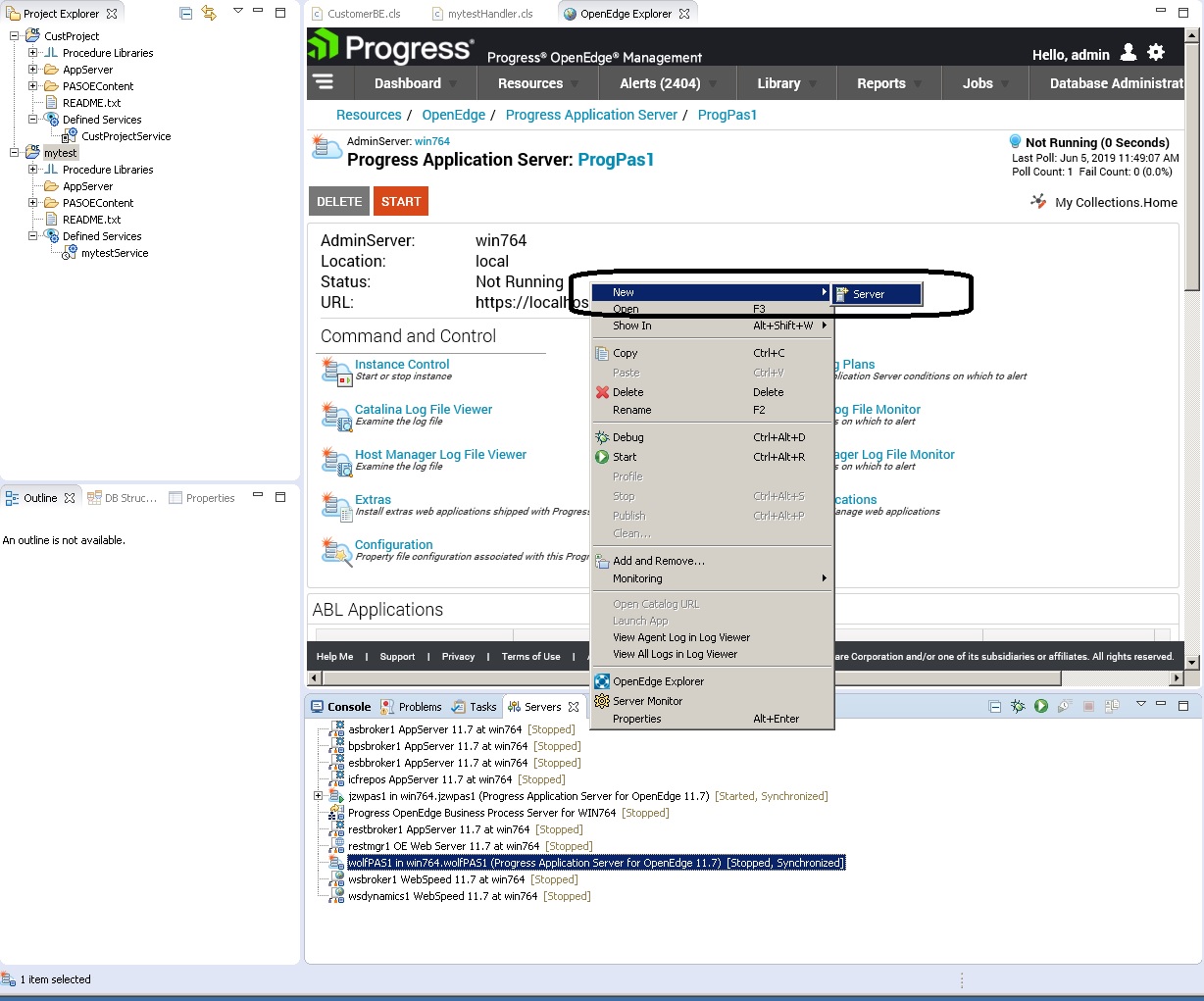Select Properties at the context menu bottom
This screenshot has height=1001, width=1204.
tap(637, 719)
